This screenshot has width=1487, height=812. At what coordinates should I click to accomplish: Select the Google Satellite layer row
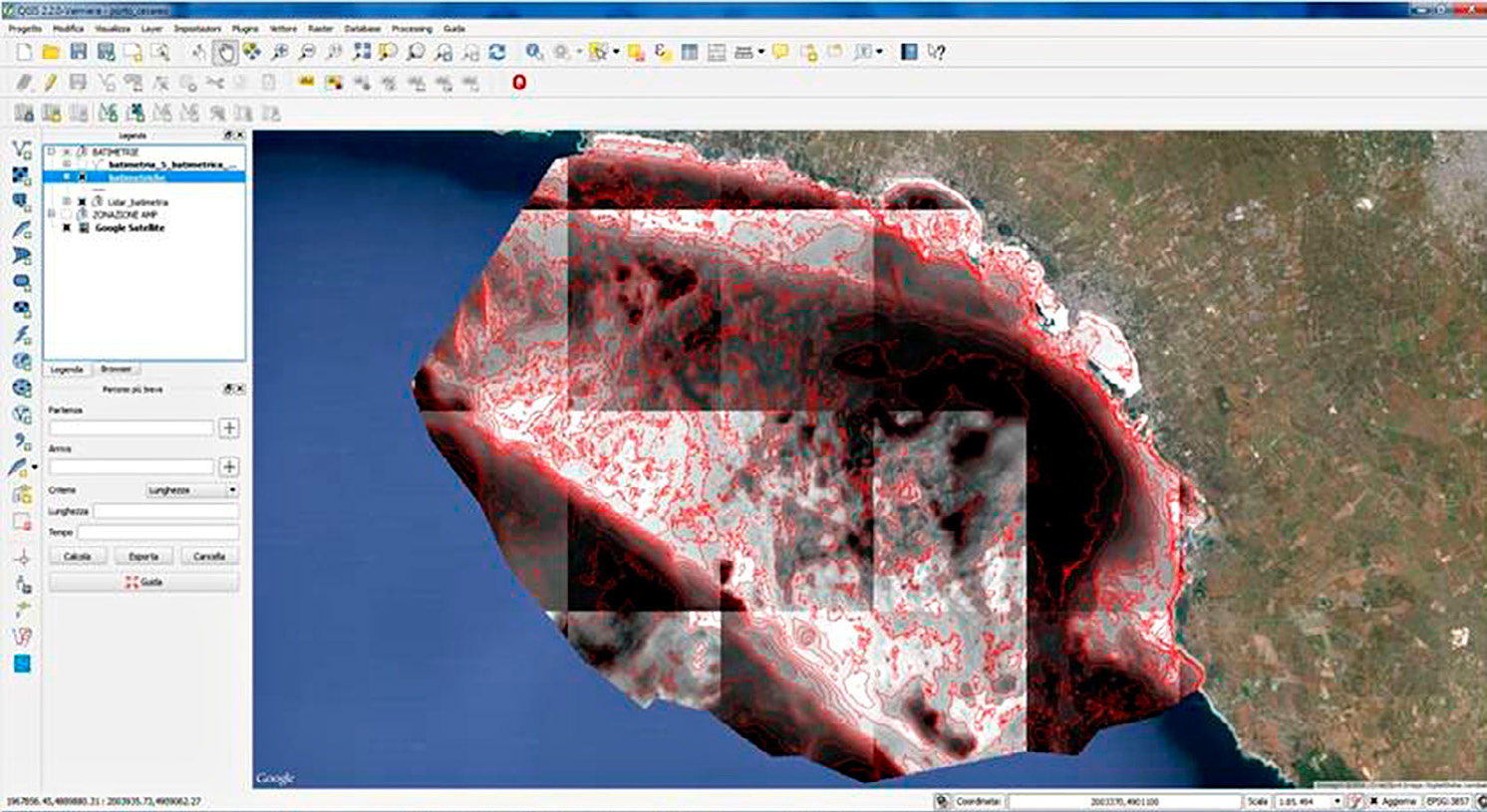[130, 228]
